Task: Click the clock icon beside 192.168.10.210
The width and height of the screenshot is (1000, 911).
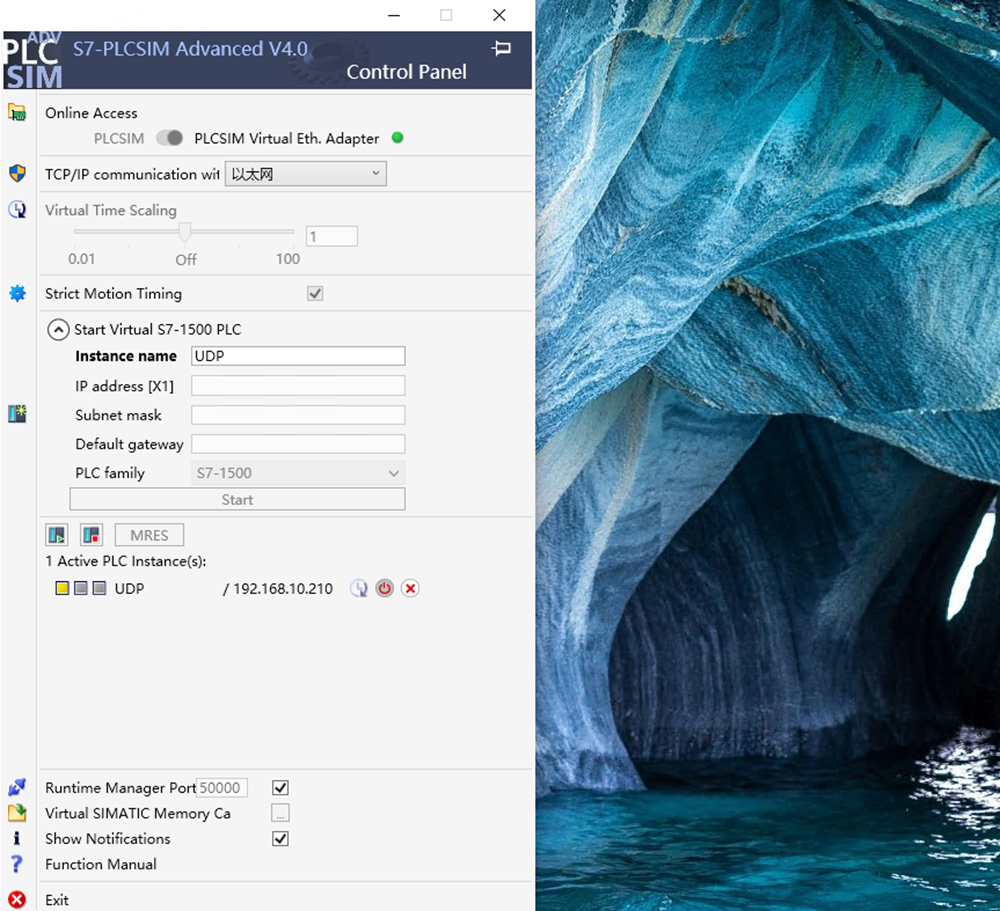Action: (x=359, y=589)
